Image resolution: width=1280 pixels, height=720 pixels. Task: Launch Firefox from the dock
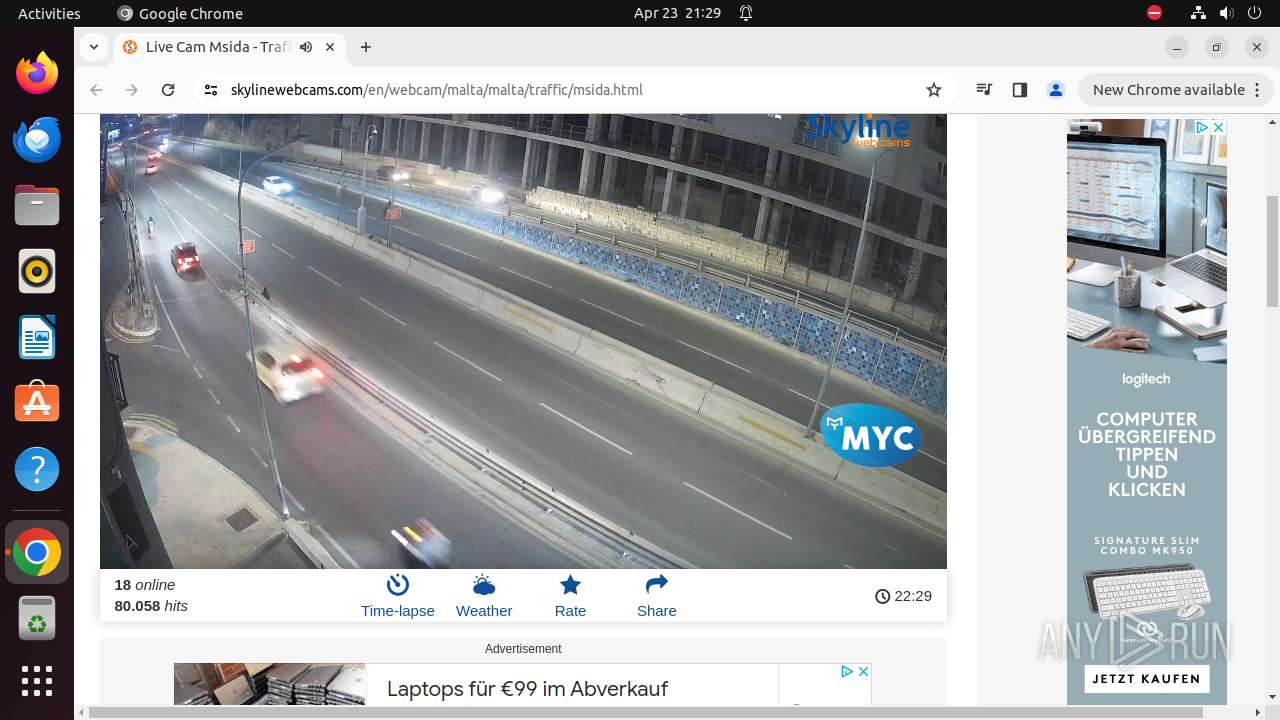tap(37, 73)
